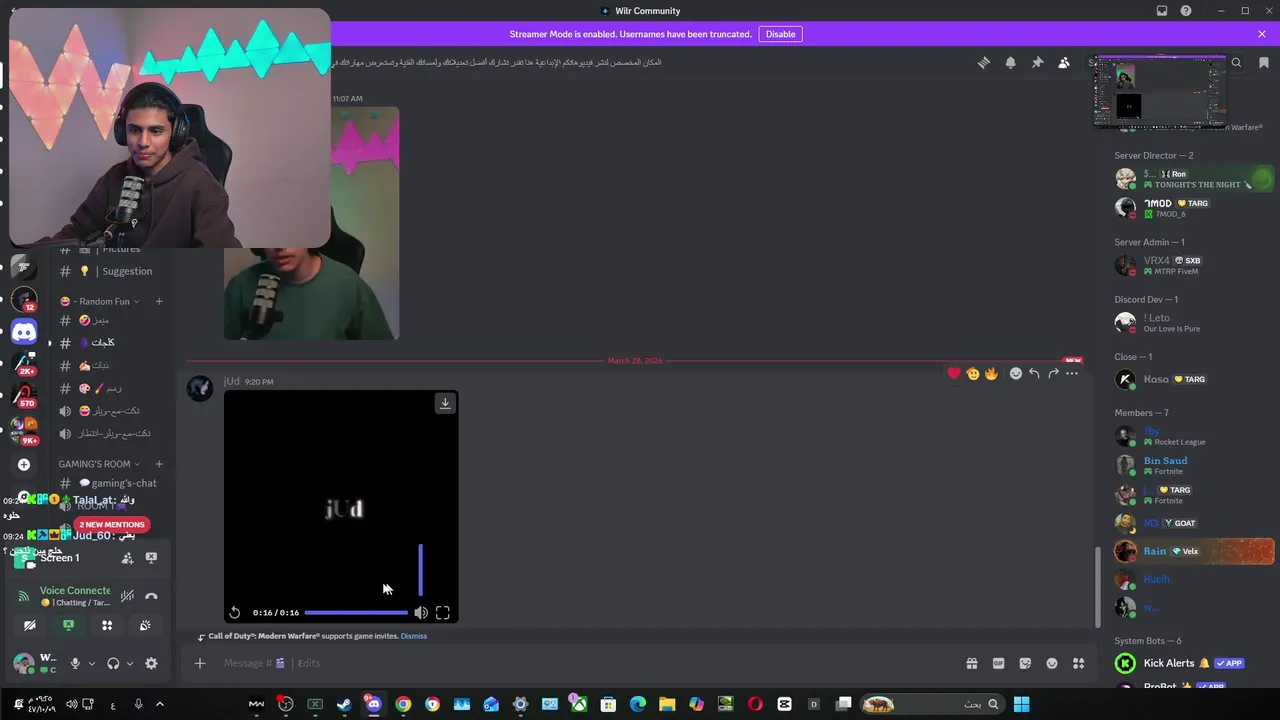Open headphone output options arrow
This screenshot has height=720, width=1280.
[129, 663]
